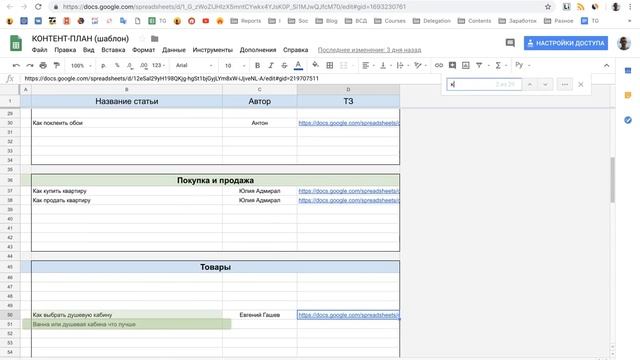Open Keep notes in the side panel
Viewport: 640px width, 360px height.
(x=628, y=95)
